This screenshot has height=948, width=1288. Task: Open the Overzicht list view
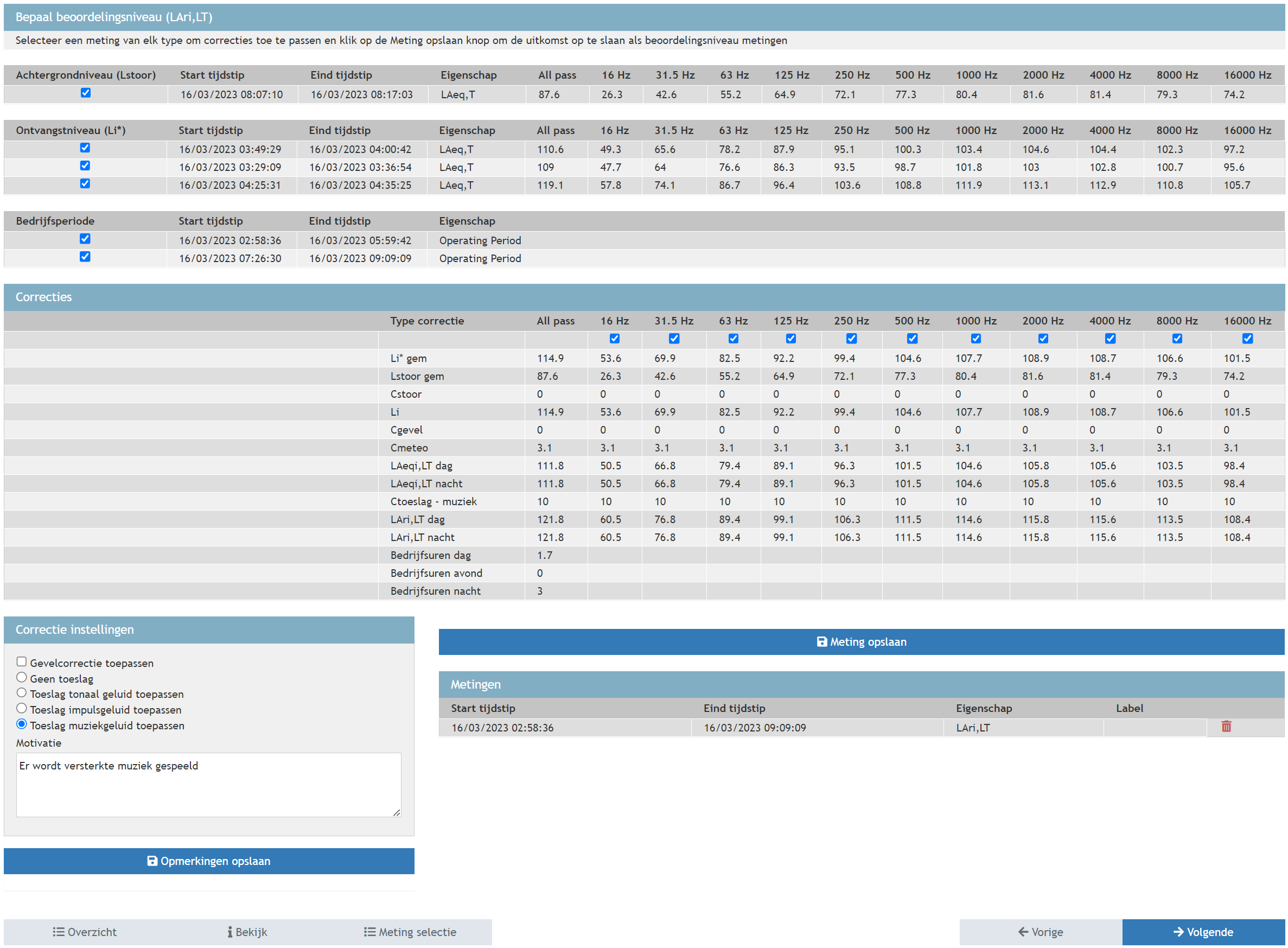click(x=85, y=932)
